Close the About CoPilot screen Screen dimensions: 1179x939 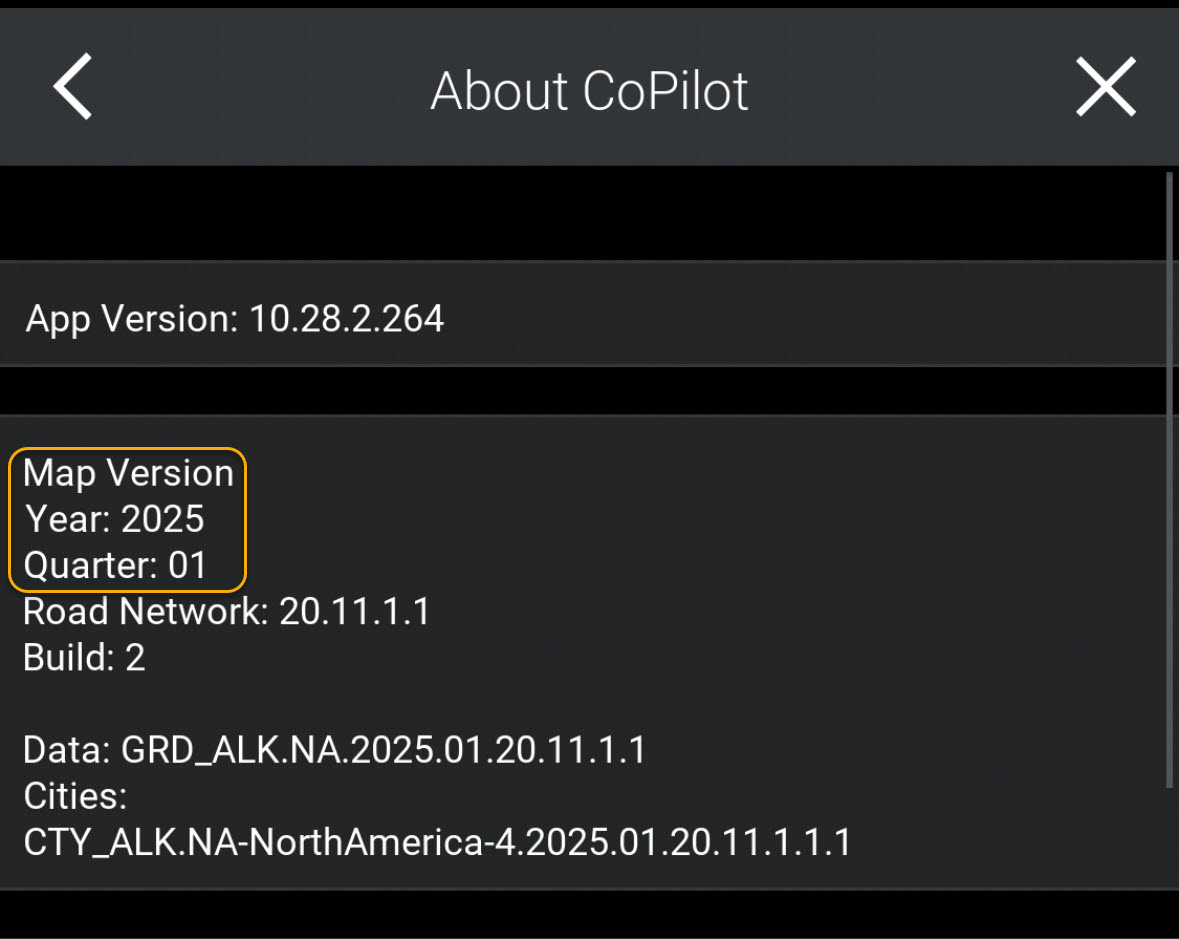pyautogui.click(x=1105, y=87)
